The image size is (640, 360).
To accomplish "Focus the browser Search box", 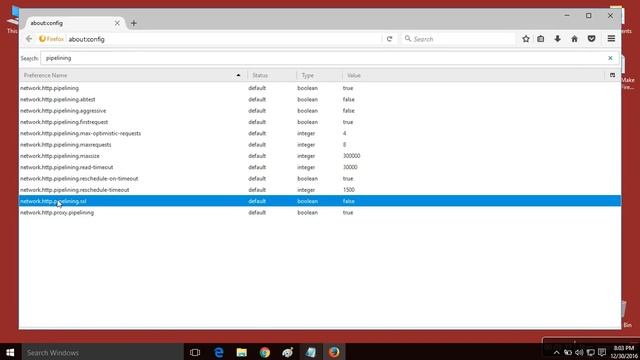I will [x=459, y=39].
